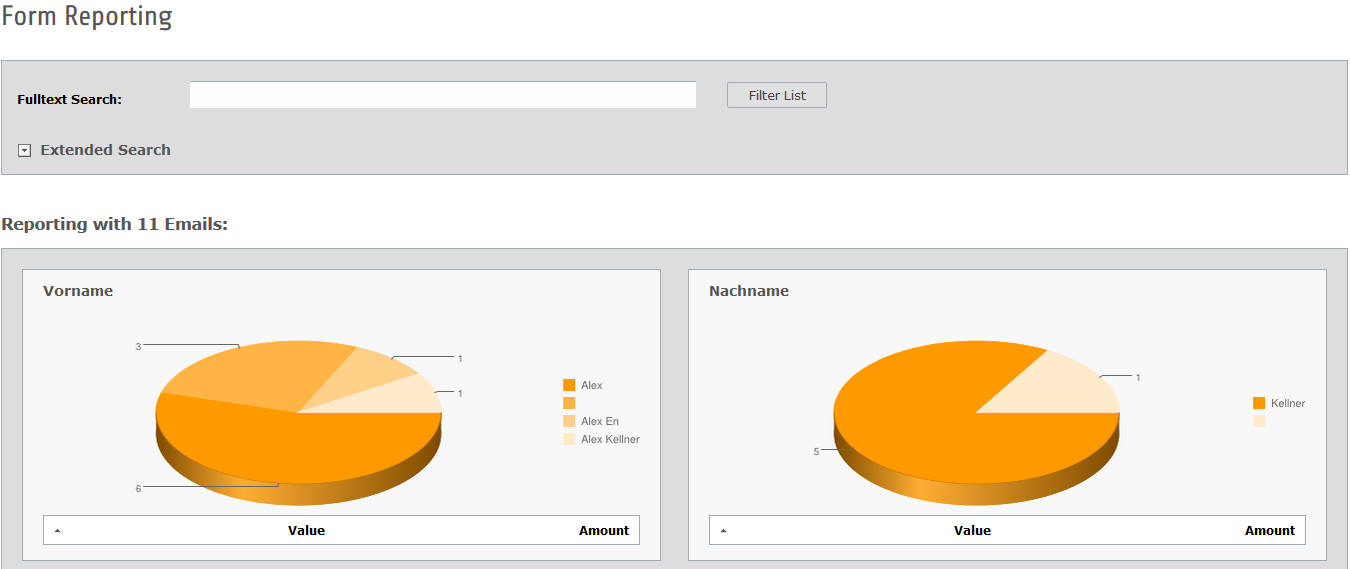Toggle sort arrow in Vorname table header
This screenshot has height=569, width=1350.
click(57, 531)
